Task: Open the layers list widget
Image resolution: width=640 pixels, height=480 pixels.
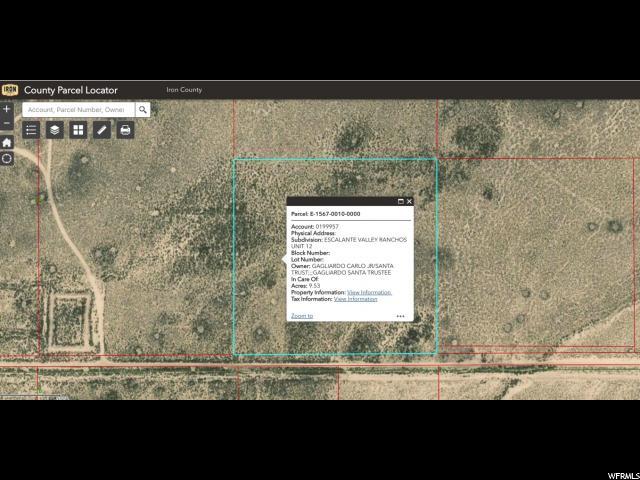Action: click(x=55, y=130)
